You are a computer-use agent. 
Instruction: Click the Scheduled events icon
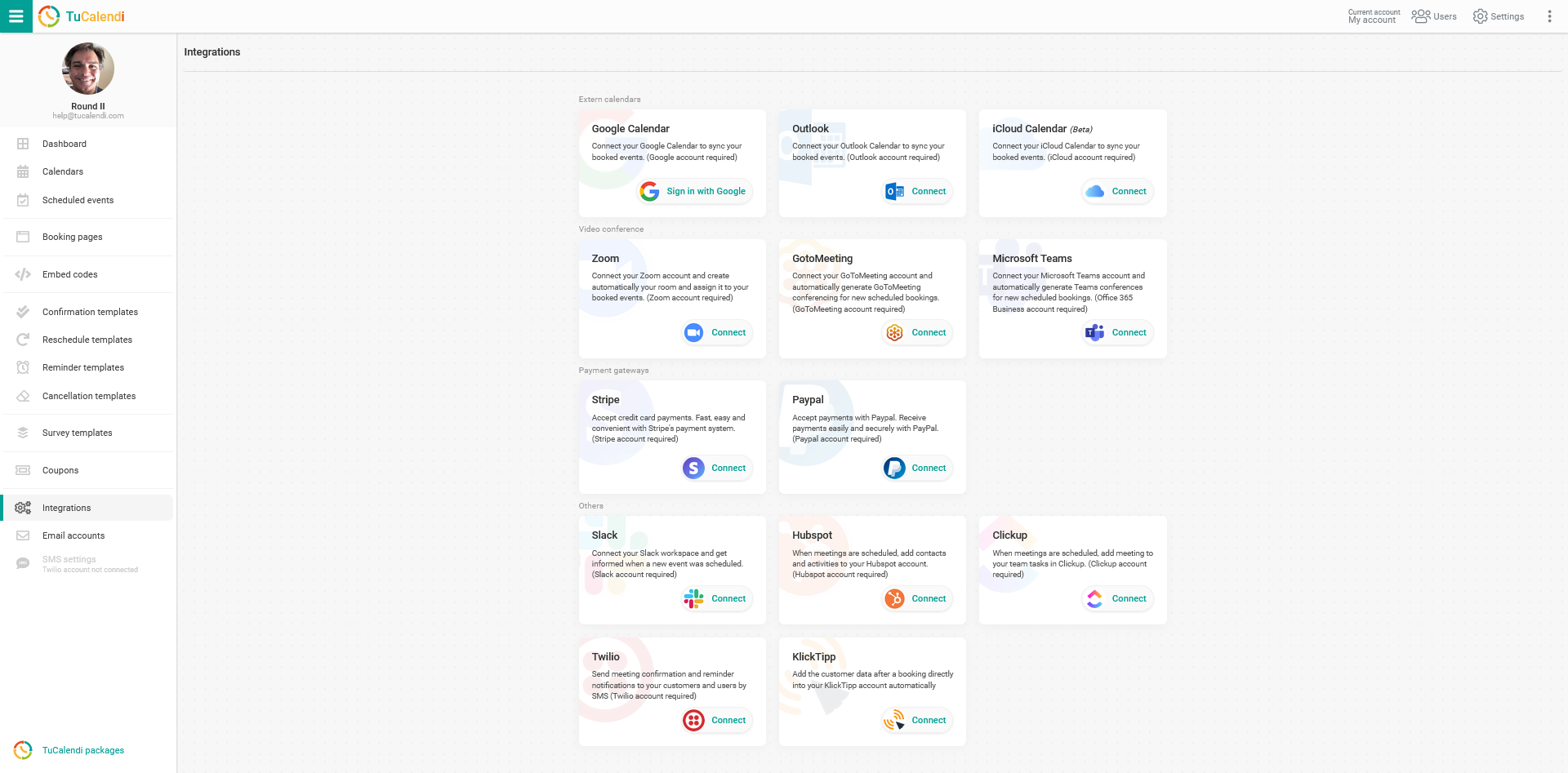point(23,200)
